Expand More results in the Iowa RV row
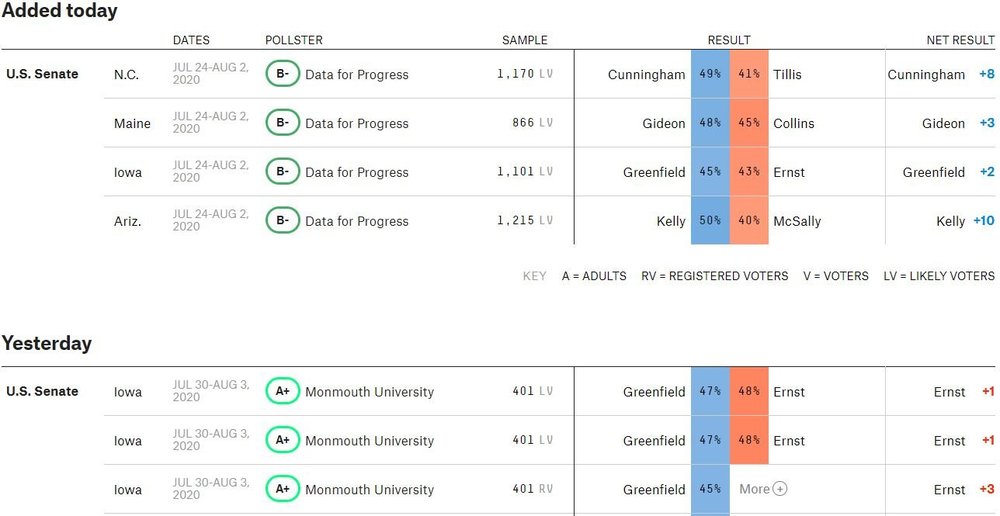This screenshot has width=1000, height=516. pos(763,489)
